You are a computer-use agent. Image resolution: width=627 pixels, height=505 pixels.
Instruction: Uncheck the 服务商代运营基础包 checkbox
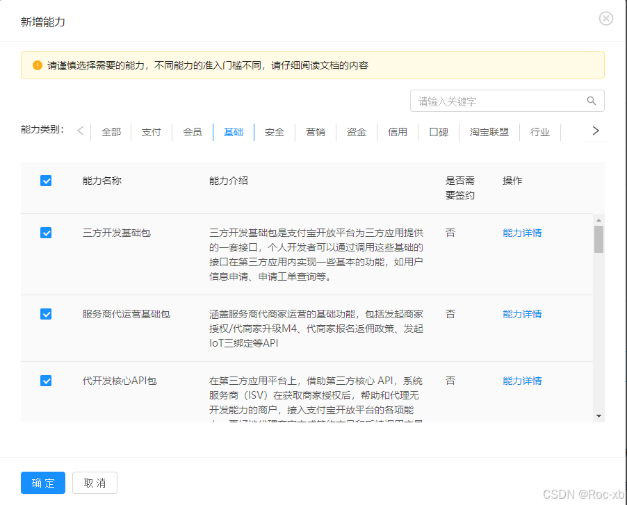coord(46,314)
